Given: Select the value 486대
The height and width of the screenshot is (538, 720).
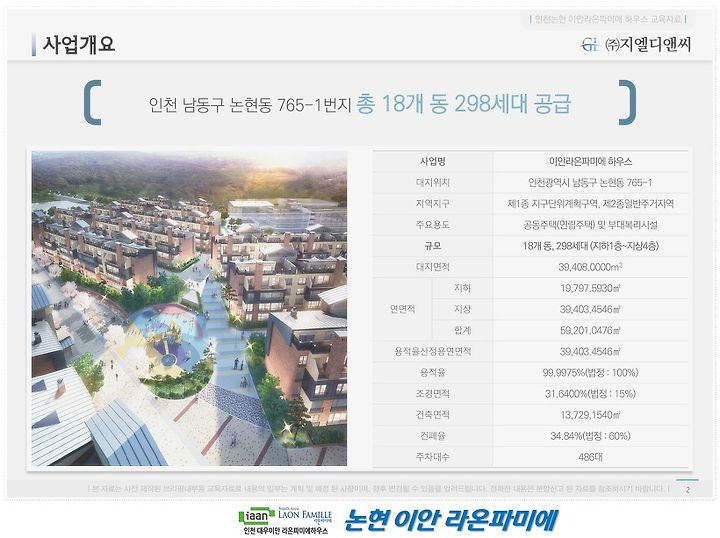Looking at the screenshot, I should coord(590,457).
